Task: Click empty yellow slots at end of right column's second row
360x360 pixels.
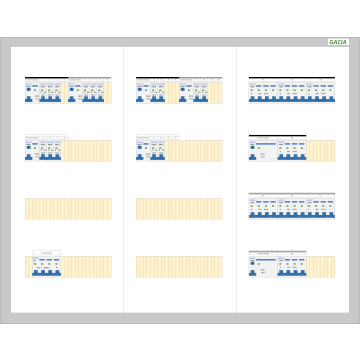Action: pyautogui.click(x=321, y=151)
